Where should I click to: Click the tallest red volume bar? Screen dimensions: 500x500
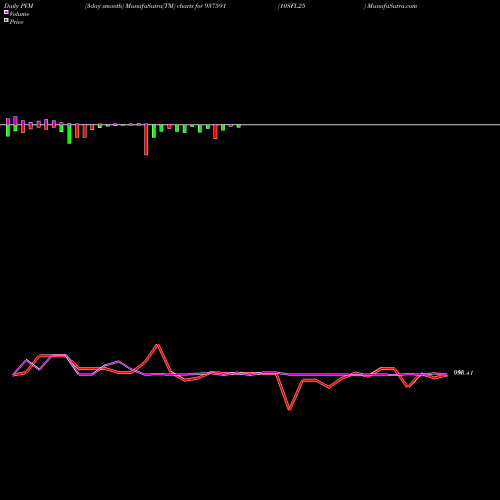coord(146,139)
